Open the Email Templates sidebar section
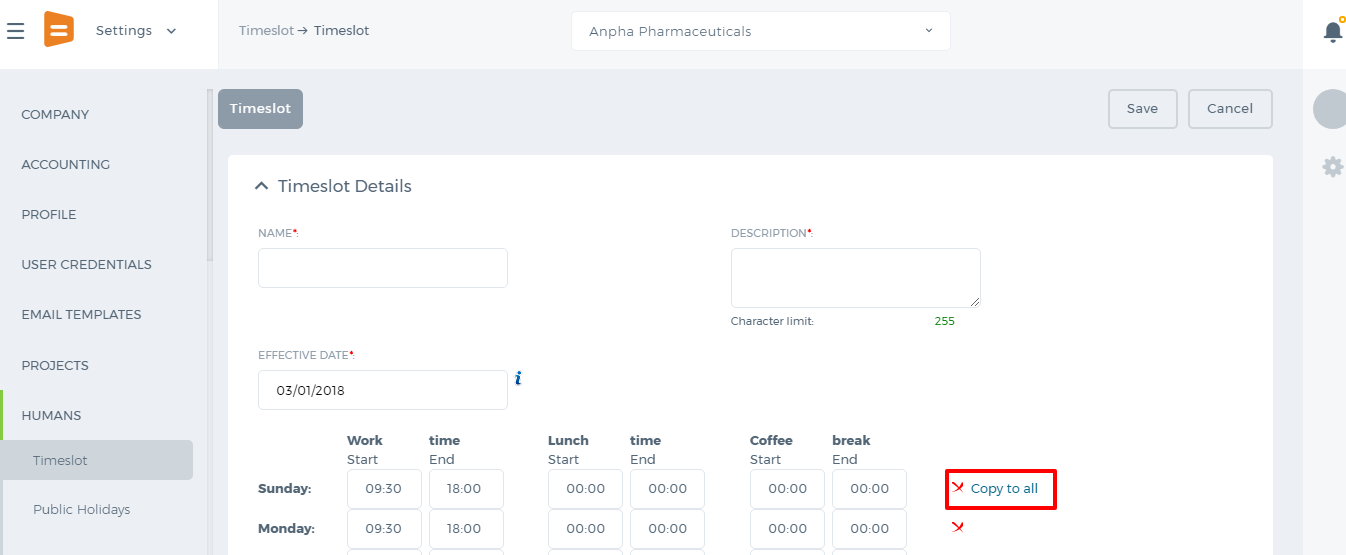 (81, 314)
